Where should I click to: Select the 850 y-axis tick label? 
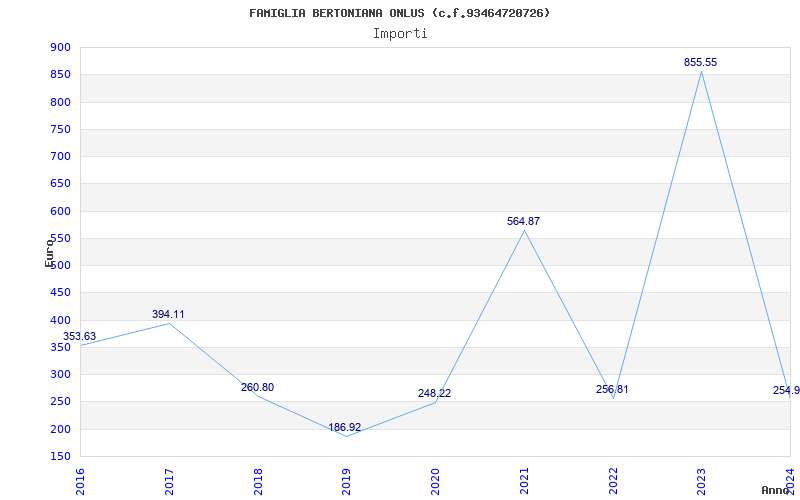click(60, 74)
